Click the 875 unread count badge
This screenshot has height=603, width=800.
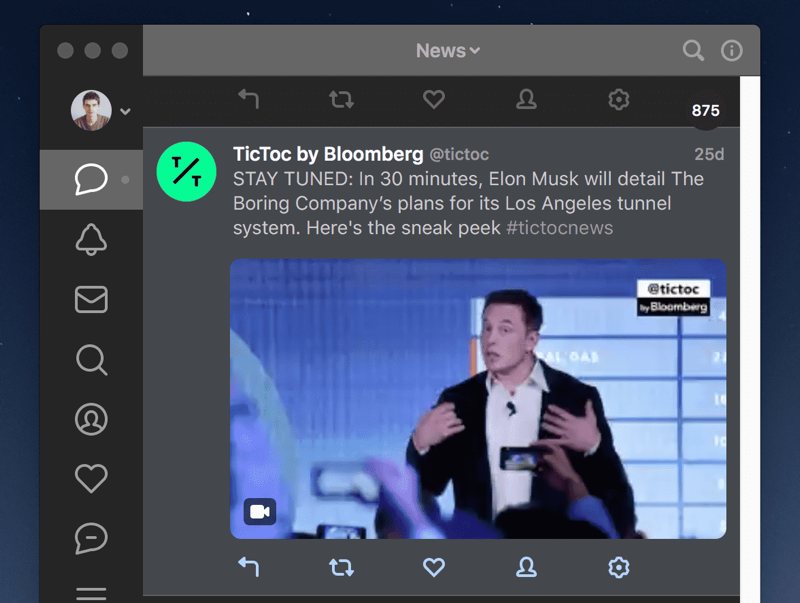pos(706,110)
